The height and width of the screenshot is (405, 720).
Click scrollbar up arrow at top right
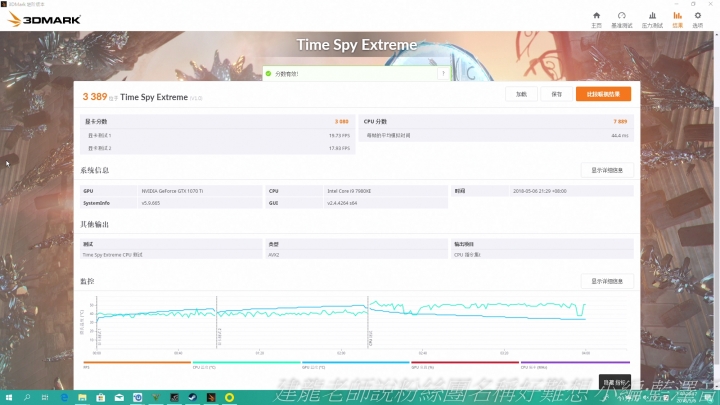[x=717, y=34]
